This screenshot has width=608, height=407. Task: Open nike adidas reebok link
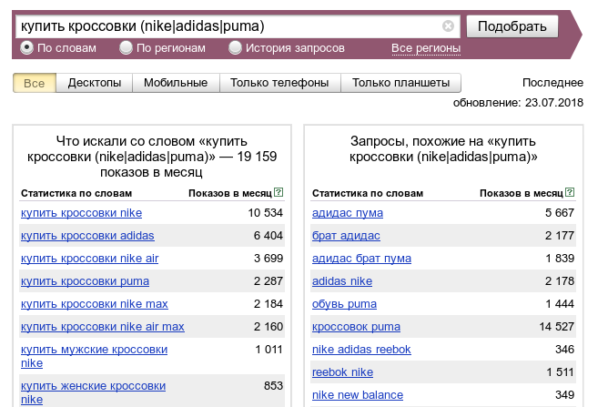[x=361, y=350]
